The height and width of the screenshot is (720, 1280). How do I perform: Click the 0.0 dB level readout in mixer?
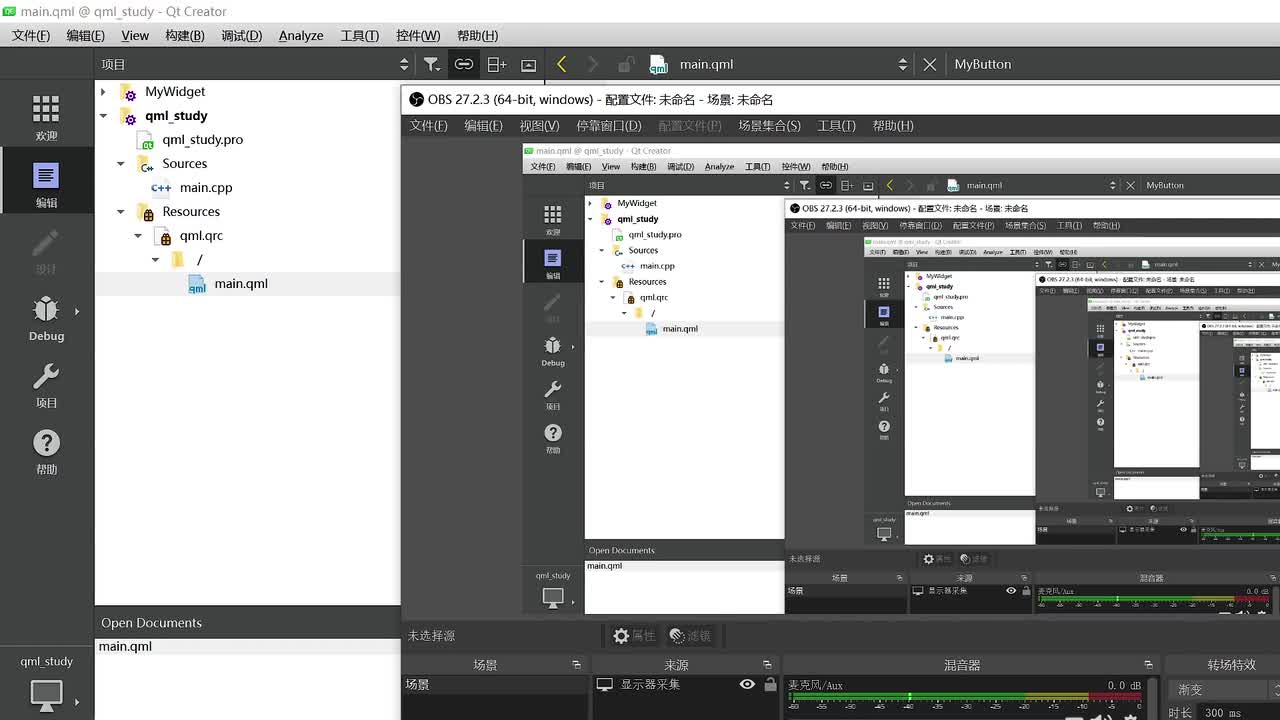(x=1123, y=686)
